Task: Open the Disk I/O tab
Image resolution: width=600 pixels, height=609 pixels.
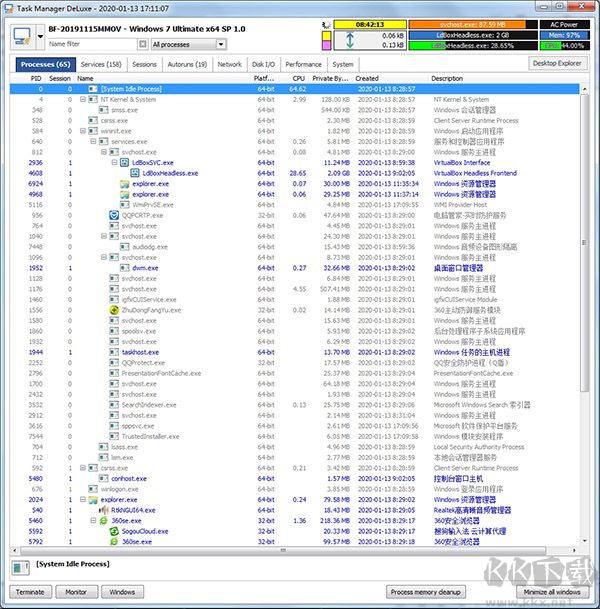Action: point(263,64)
